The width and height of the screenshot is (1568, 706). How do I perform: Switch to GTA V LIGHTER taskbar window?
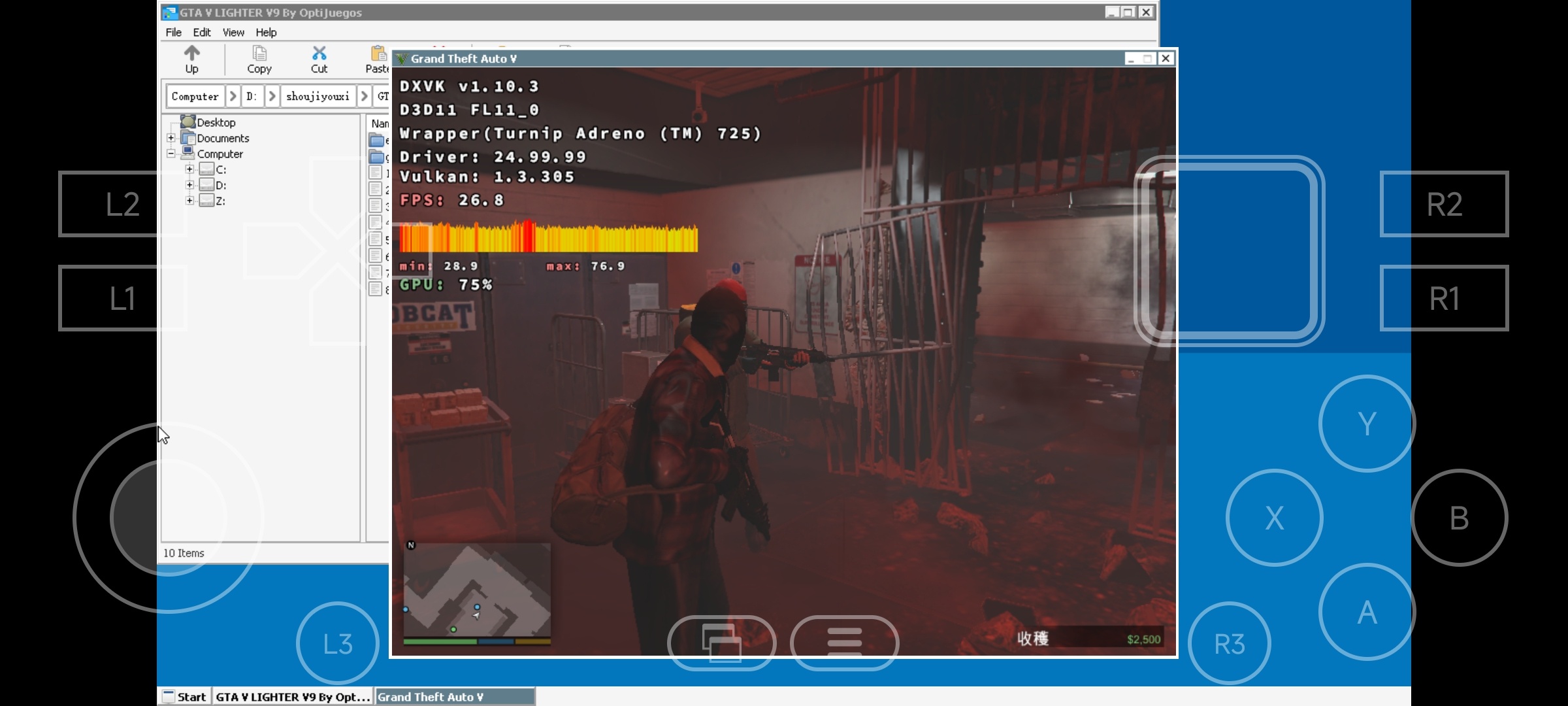pos(292,697)
